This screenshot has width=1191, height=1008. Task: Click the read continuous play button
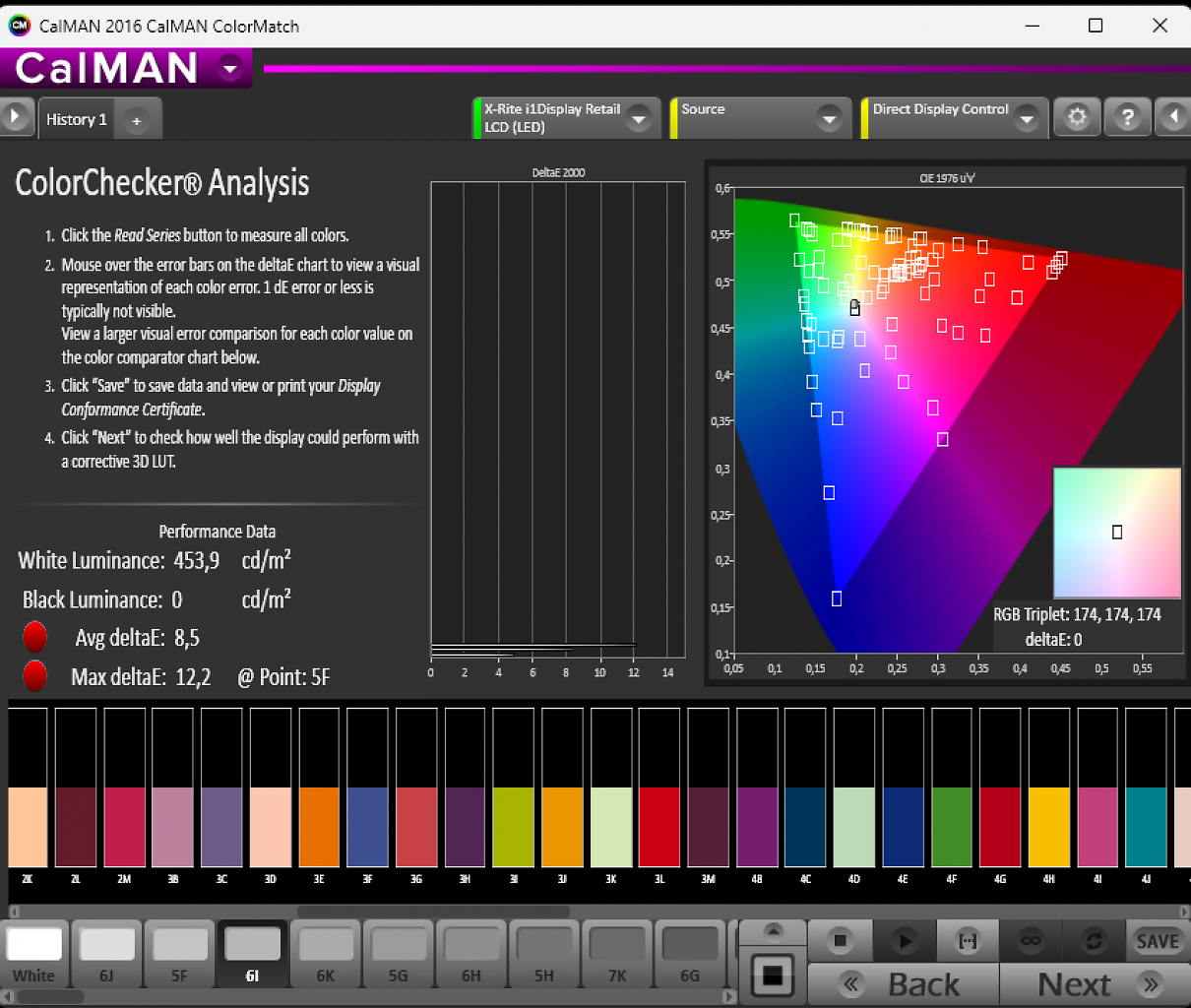click(x=905, y=941)
